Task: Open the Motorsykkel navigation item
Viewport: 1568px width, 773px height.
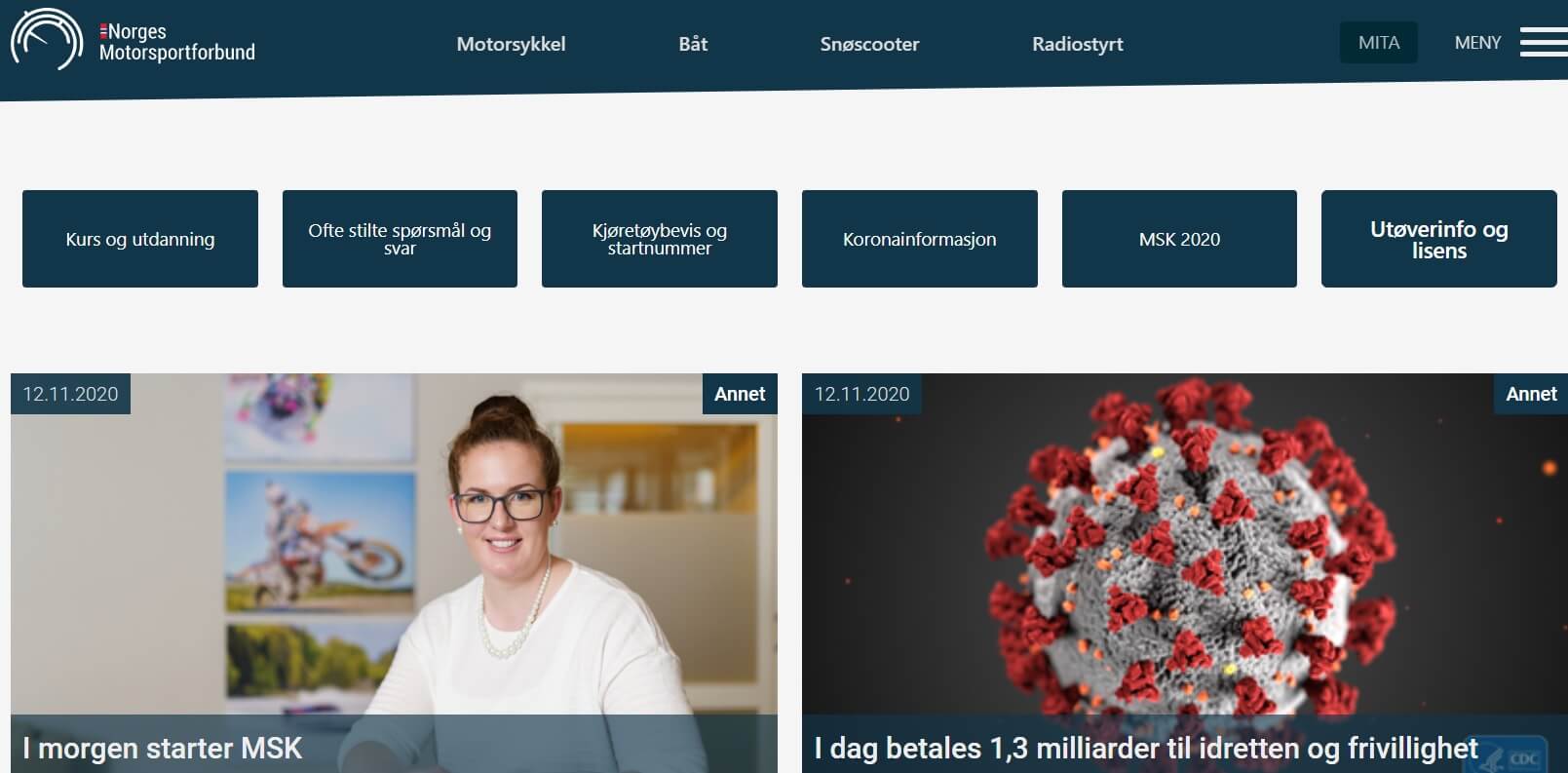Action: click(511, 44)
